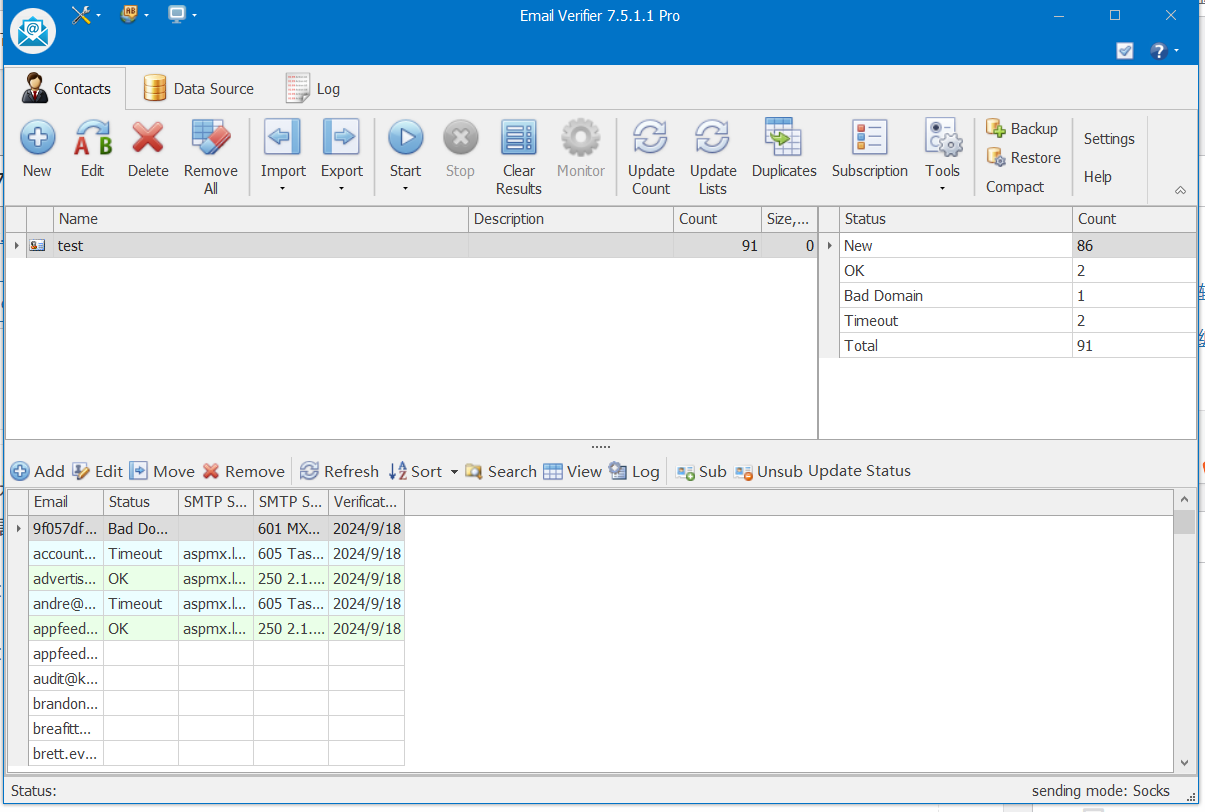This screenshot has width=1205, height=812.
Task: Click the Restore icon
Action: 996,157
